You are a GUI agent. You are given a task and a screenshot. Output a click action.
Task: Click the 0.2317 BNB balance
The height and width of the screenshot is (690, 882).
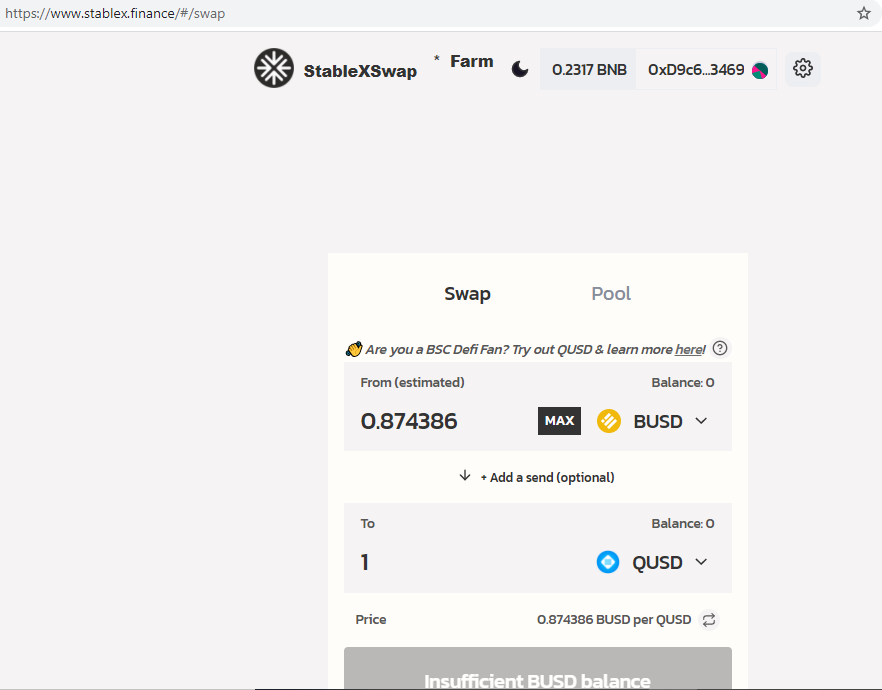point(589,70)
